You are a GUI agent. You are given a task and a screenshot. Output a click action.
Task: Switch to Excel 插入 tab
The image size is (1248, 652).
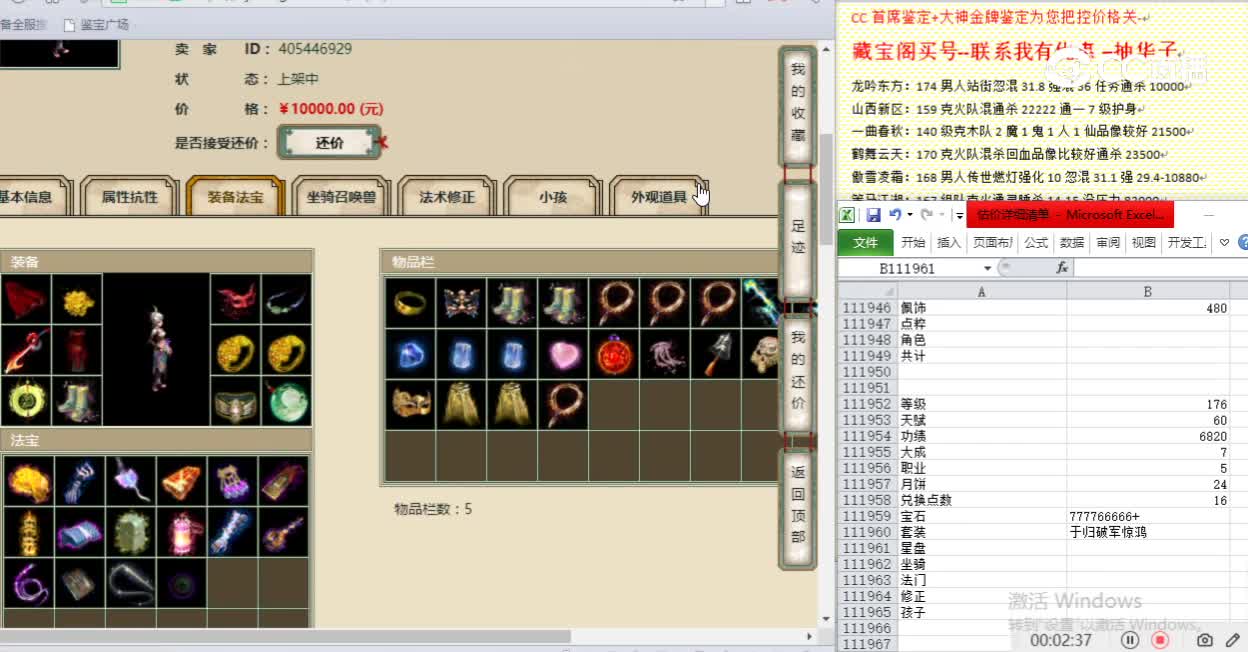coord(949,242)
